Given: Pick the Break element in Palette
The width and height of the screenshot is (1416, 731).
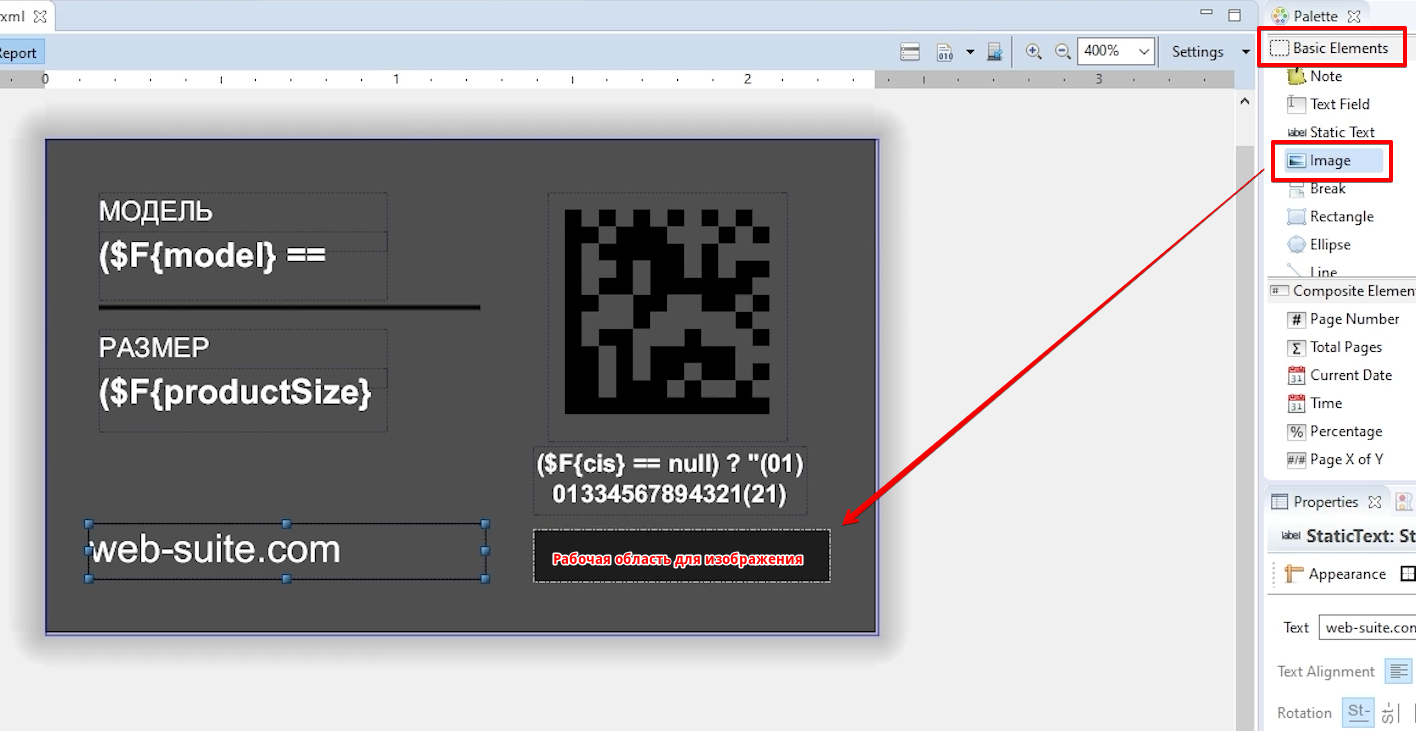Looking at the screenshot, I should tap(1316, 188).
